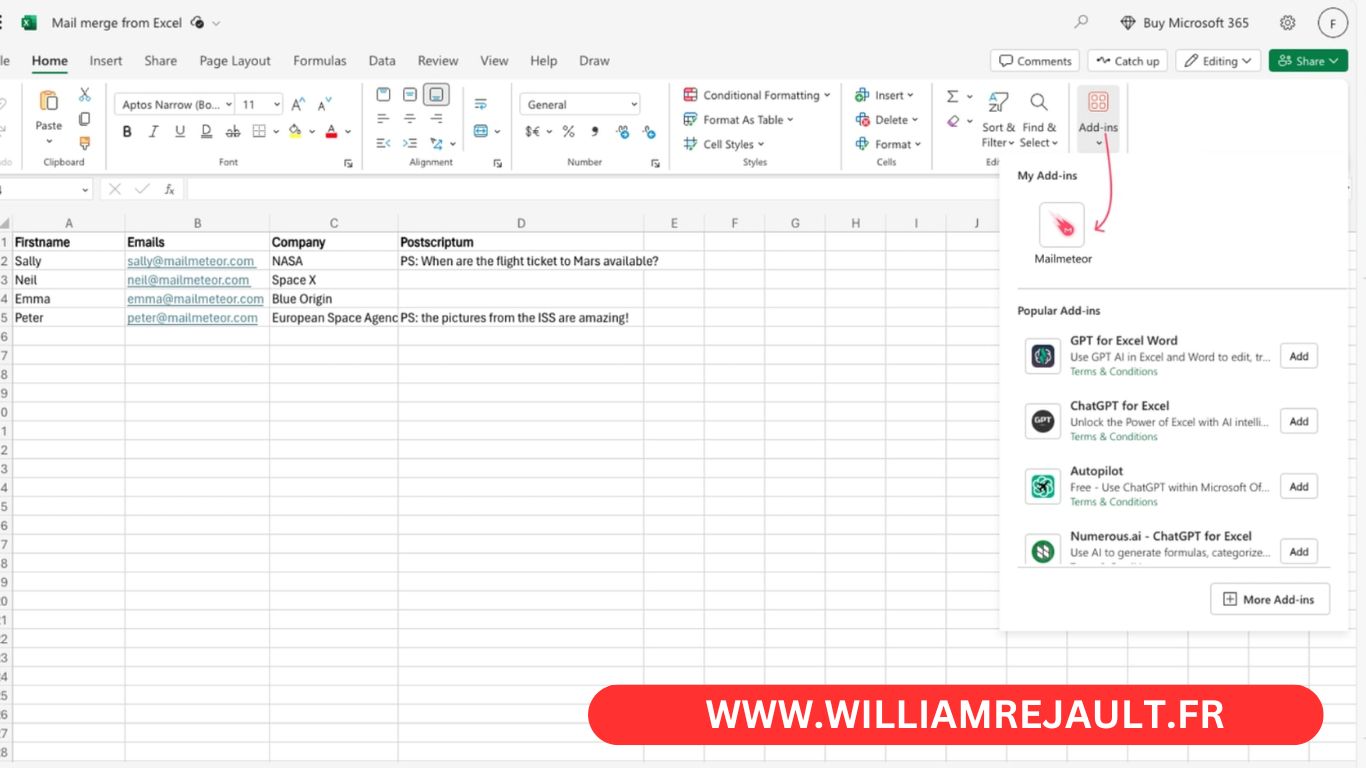Align text right
The height and width of the screenshot is (768, 1366).
point(436,119)
